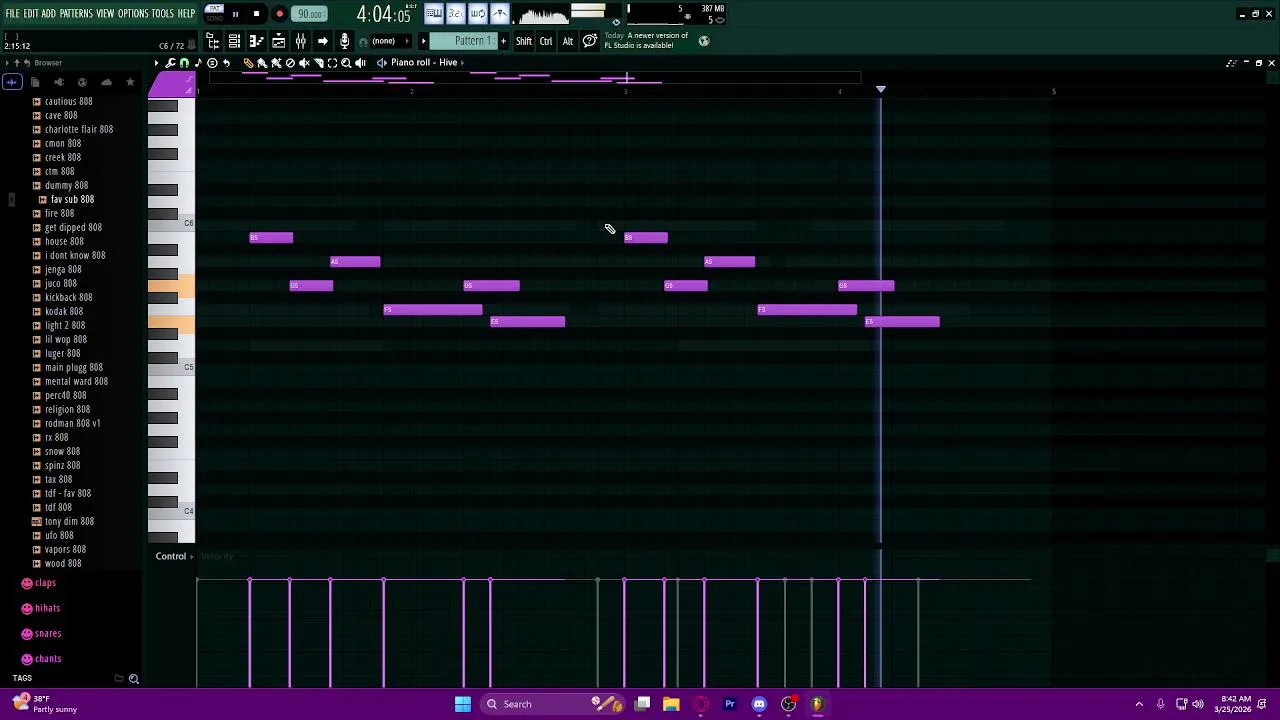The height and width of the screenshot is (720, 1280).
Task: Select the Draw pencil tool in piano roll
Action: point(248,63)
